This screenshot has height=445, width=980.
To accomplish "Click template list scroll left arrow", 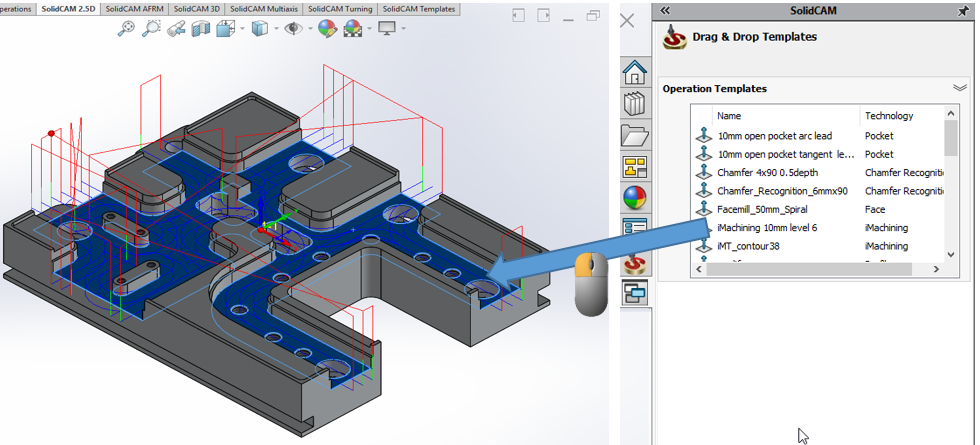I will click(698, 269).
